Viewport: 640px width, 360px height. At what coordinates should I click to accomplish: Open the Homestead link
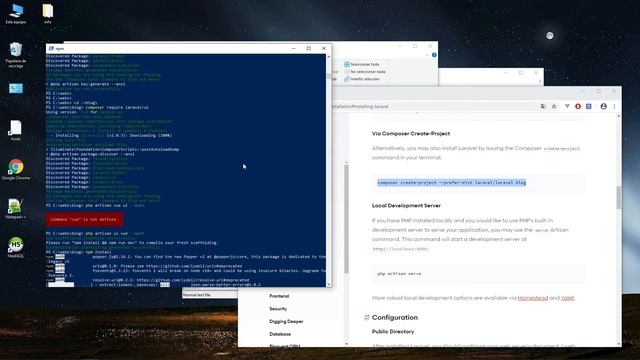(x=533, y=298)
